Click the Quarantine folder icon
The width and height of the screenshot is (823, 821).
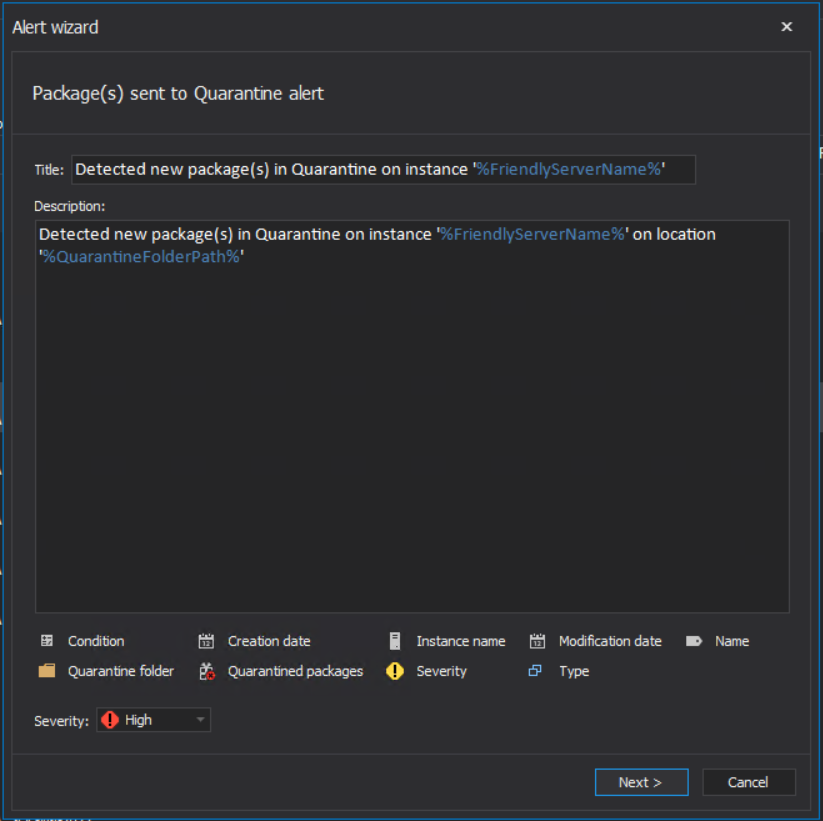click(x=47, y=670)
